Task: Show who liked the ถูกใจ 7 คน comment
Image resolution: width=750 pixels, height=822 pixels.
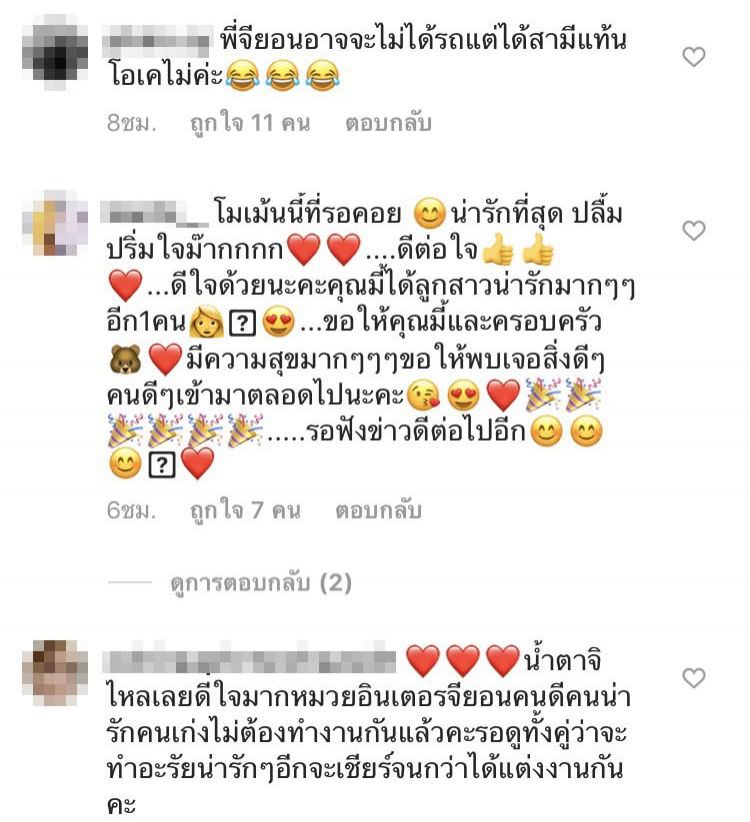Action: pyautogui.click(x=245, y=510)
